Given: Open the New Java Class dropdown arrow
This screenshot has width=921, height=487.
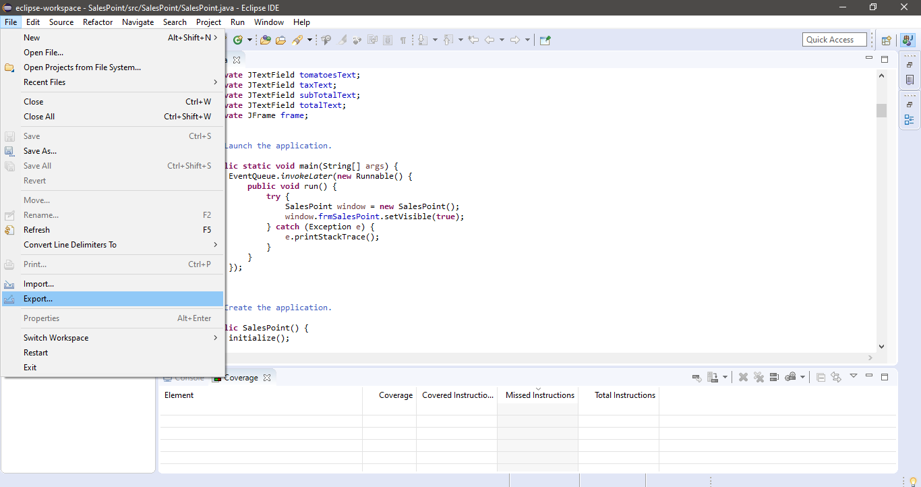Looking at the screenshot, I should [x=250, y=40].
